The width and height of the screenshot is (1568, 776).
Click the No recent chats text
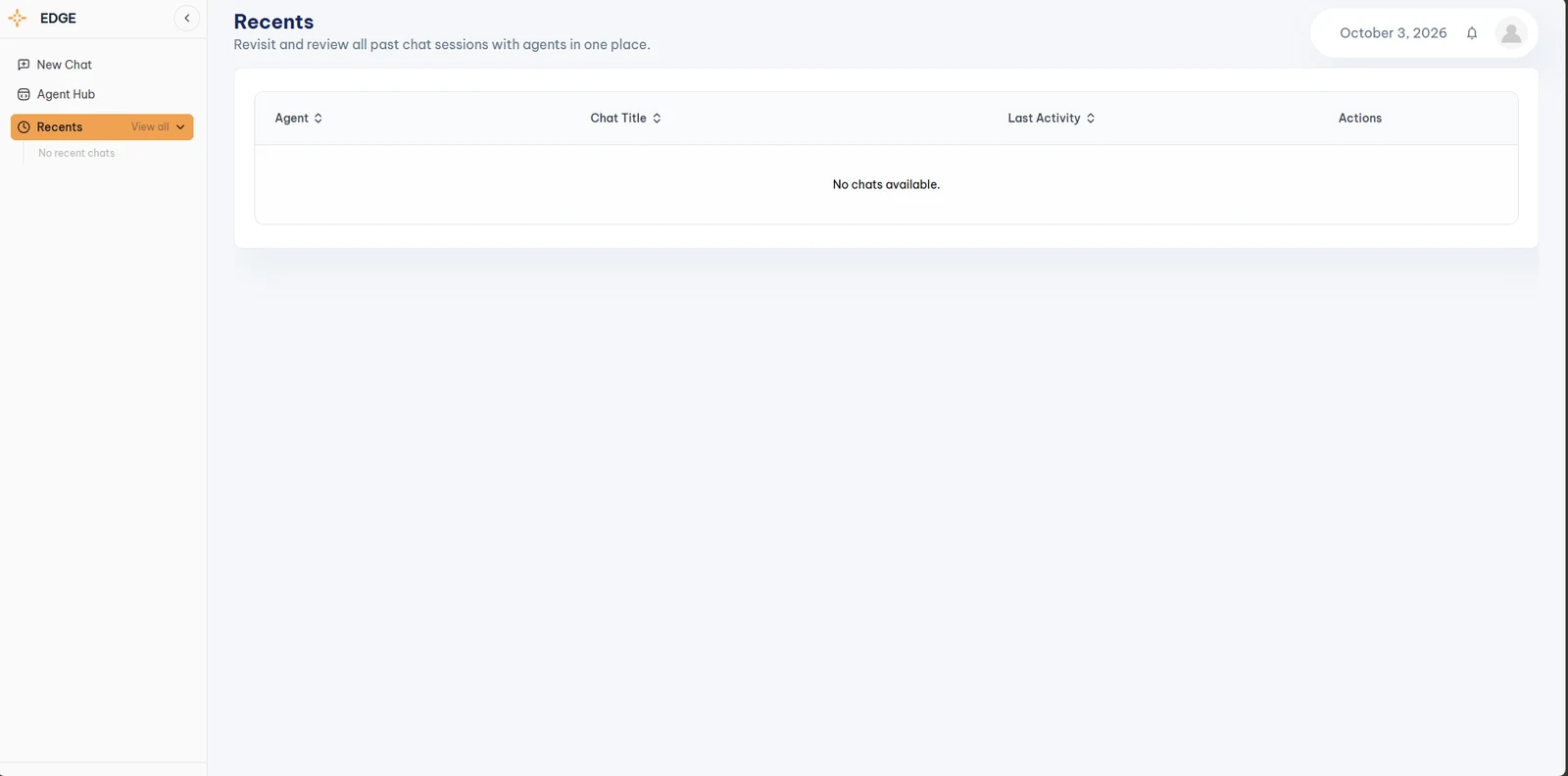76,153
